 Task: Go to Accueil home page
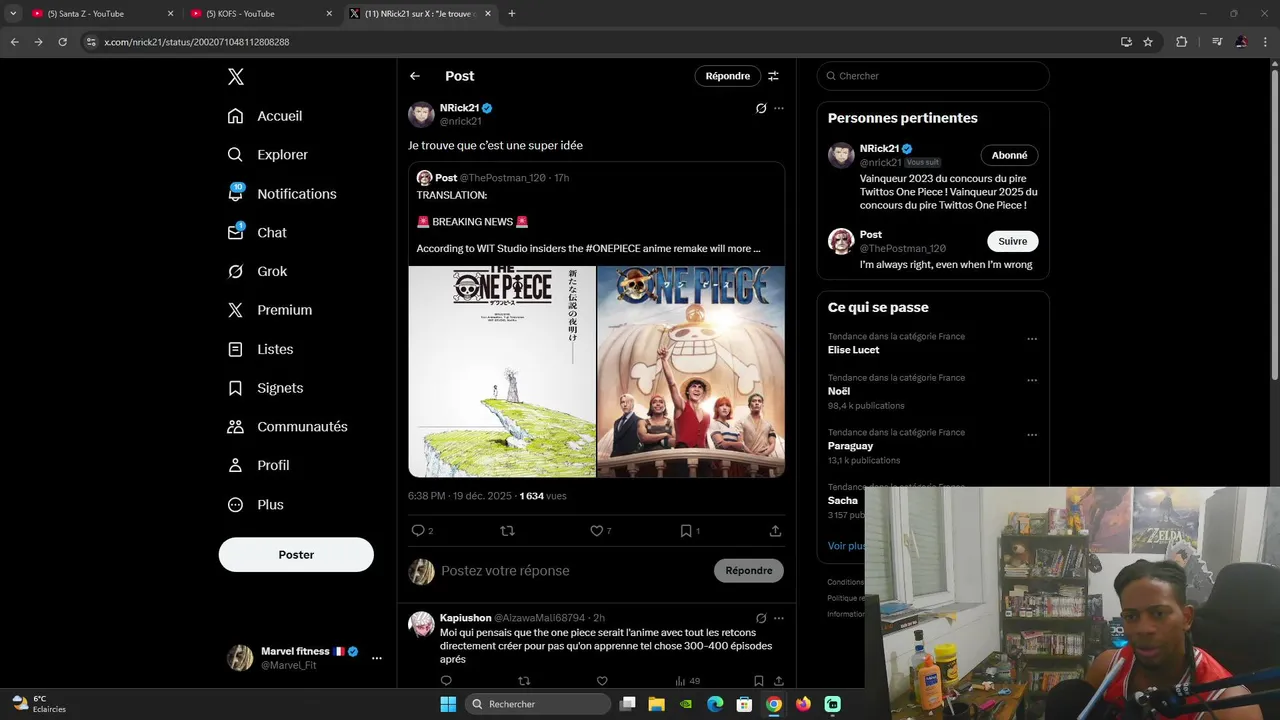click(265, 116)
